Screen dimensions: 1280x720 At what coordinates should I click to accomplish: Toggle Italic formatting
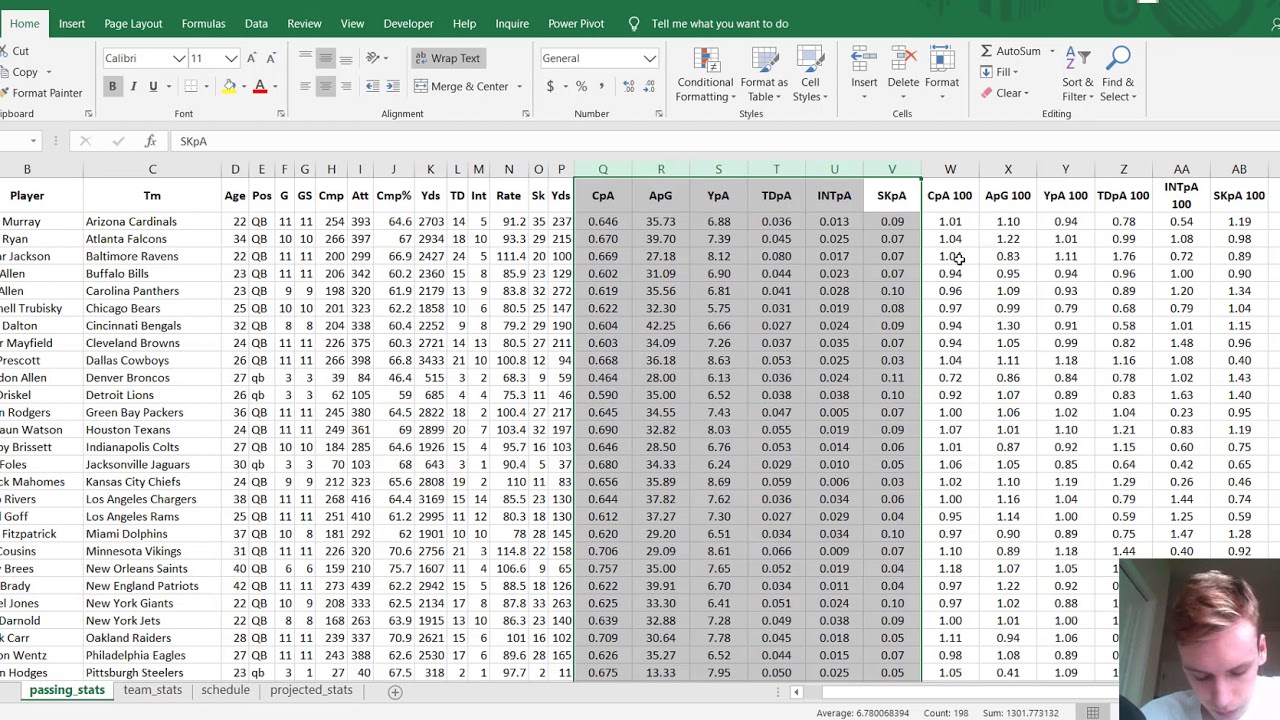tap(133, 87)
